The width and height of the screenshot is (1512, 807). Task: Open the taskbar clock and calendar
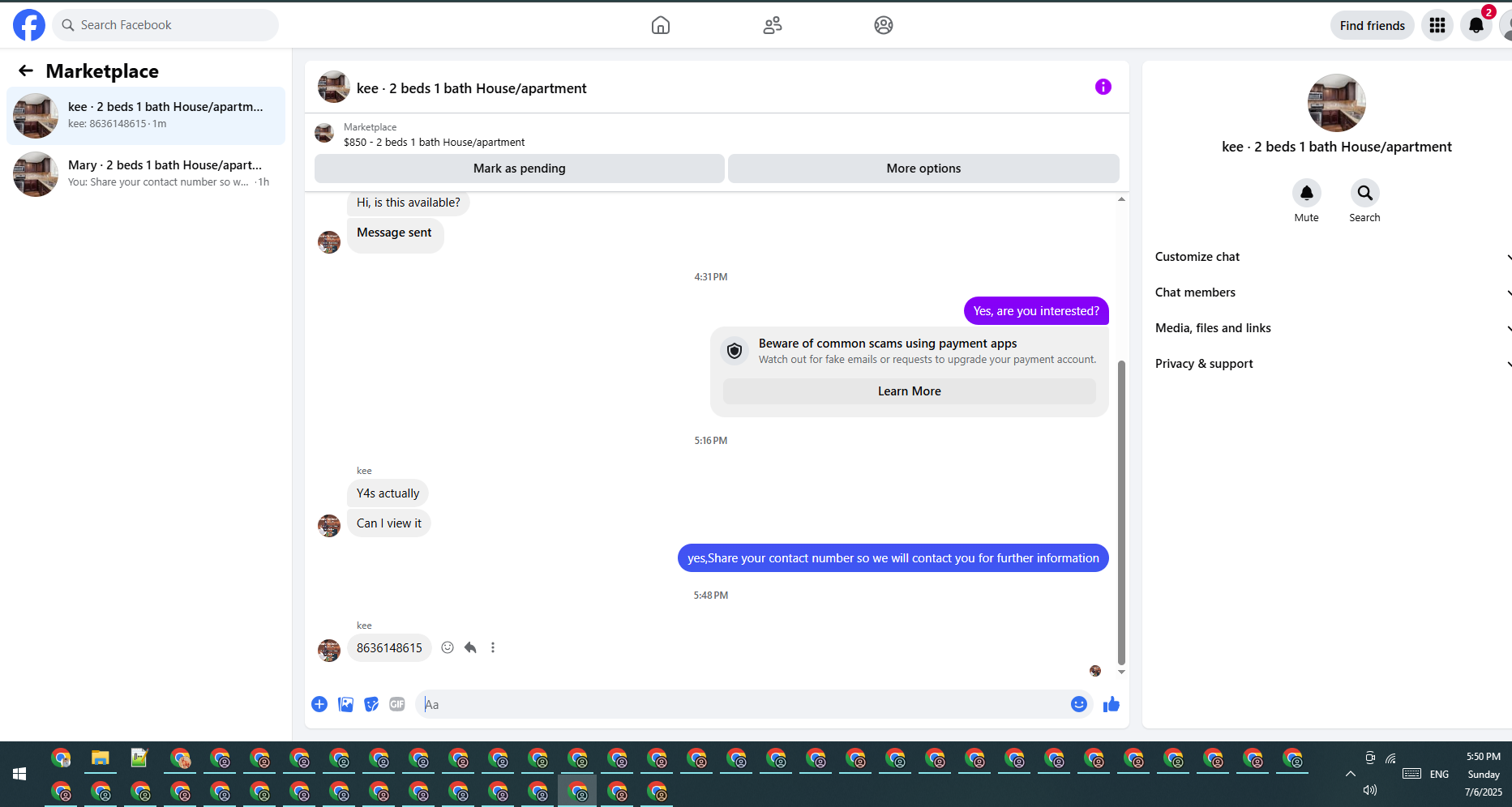[x=1484, y=774]
